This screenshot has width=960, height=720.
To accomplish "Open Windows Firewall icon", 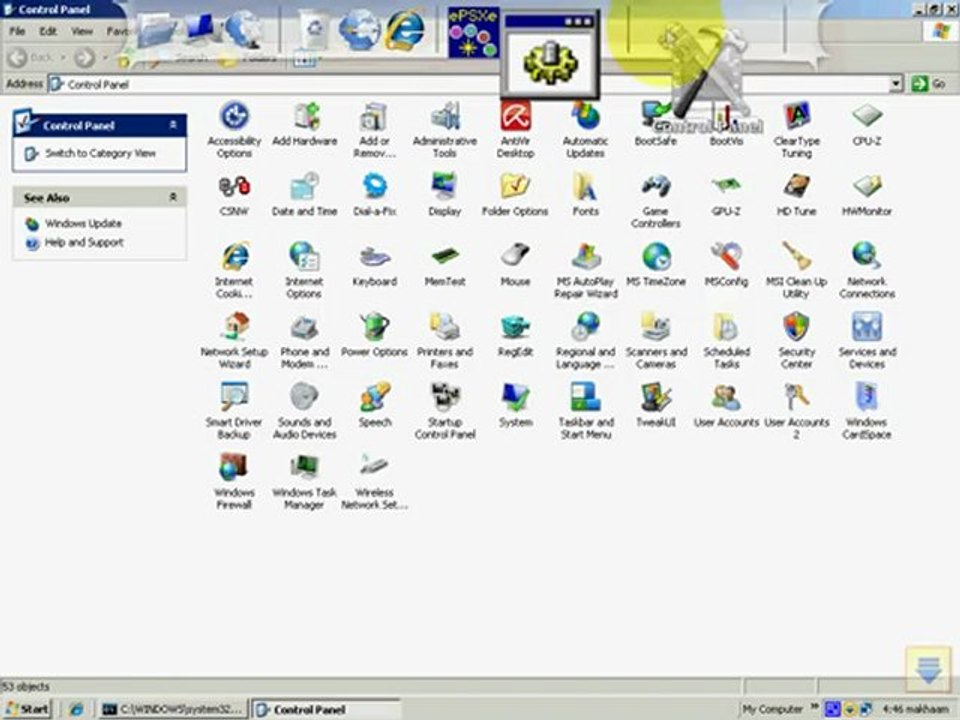I will point(234,481).
